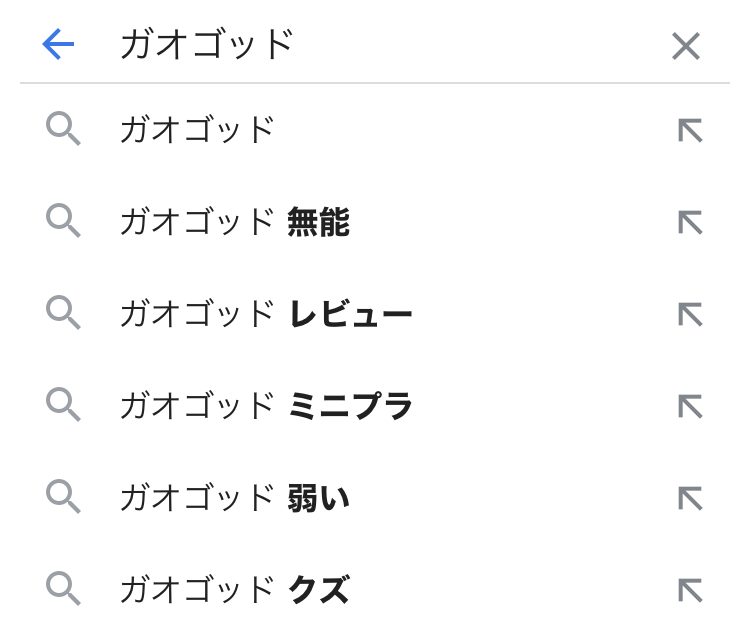This screenshot has width=750, height=638.
Task: Click the search field containing ガオゴッド
Action: [380, 45]
